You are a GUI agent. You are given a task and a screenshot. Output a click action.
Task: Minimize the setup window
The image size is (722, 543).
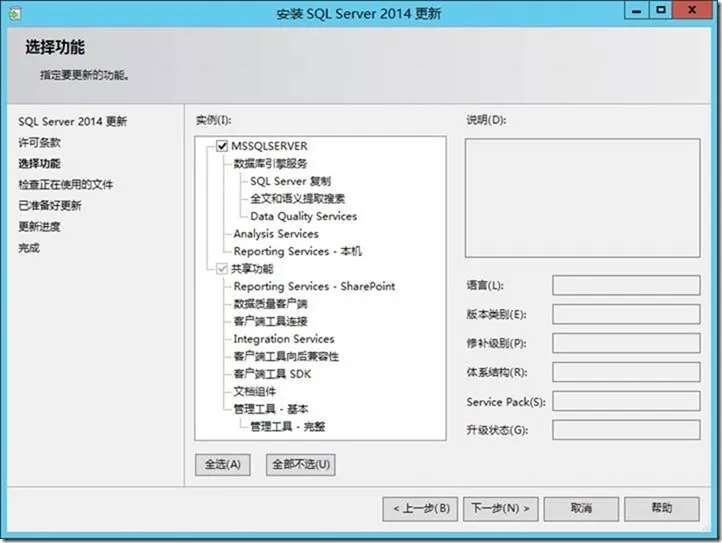coord(637,10)
